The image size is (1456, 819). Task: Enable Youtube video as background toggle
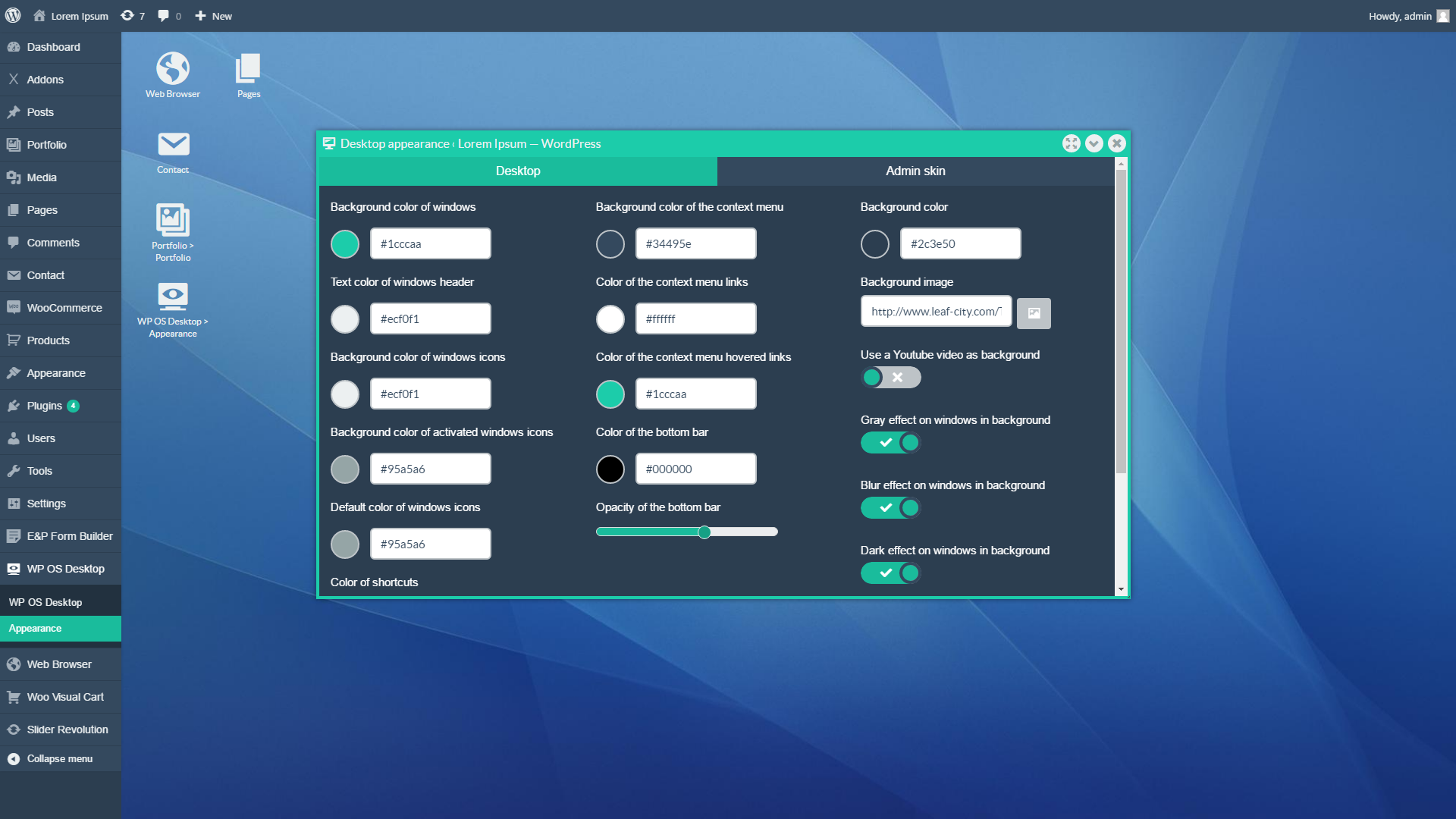(x=890, y=377)
